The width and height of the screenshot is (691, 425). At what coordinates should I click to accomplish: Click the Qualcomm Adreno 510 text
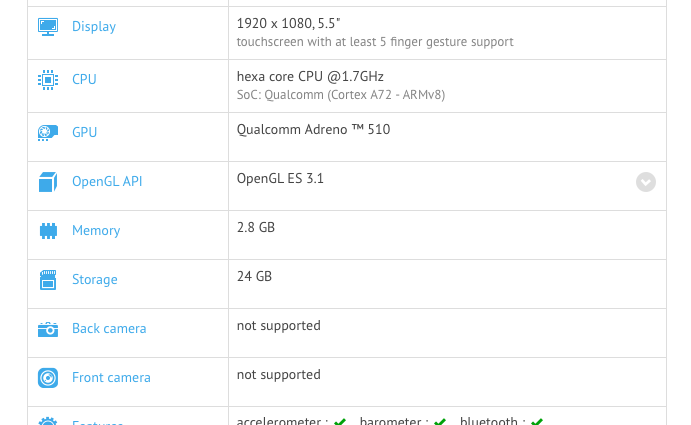point(313,129)
